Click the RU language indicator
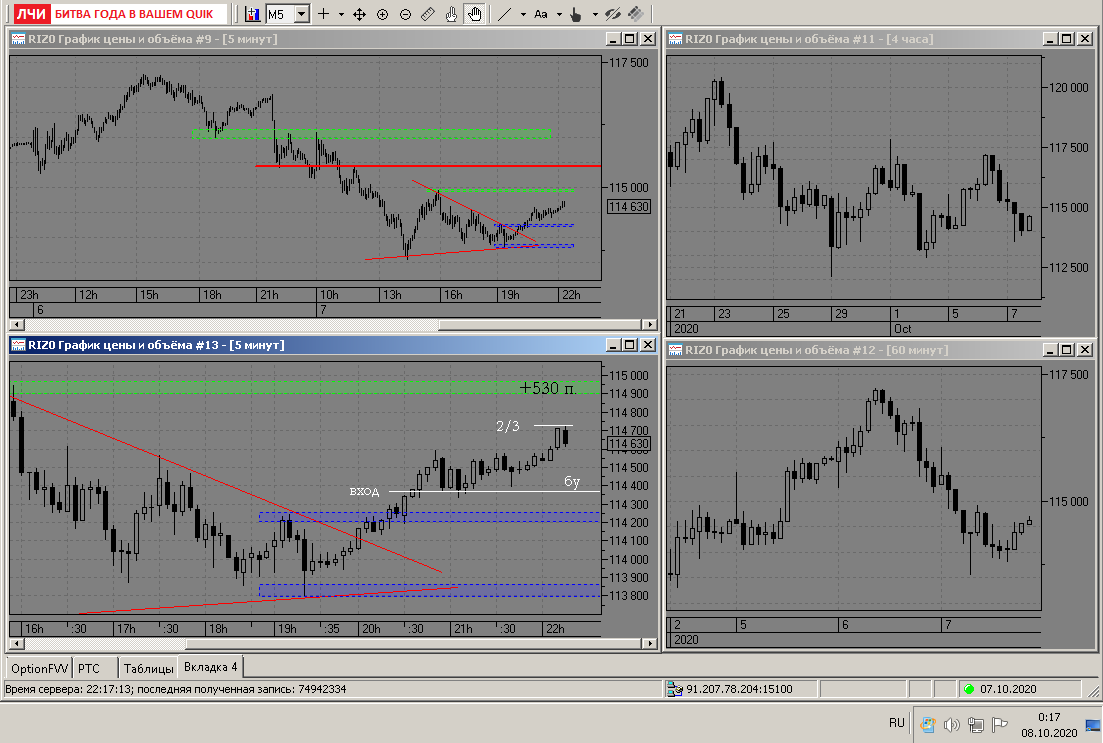 point(896,723)
